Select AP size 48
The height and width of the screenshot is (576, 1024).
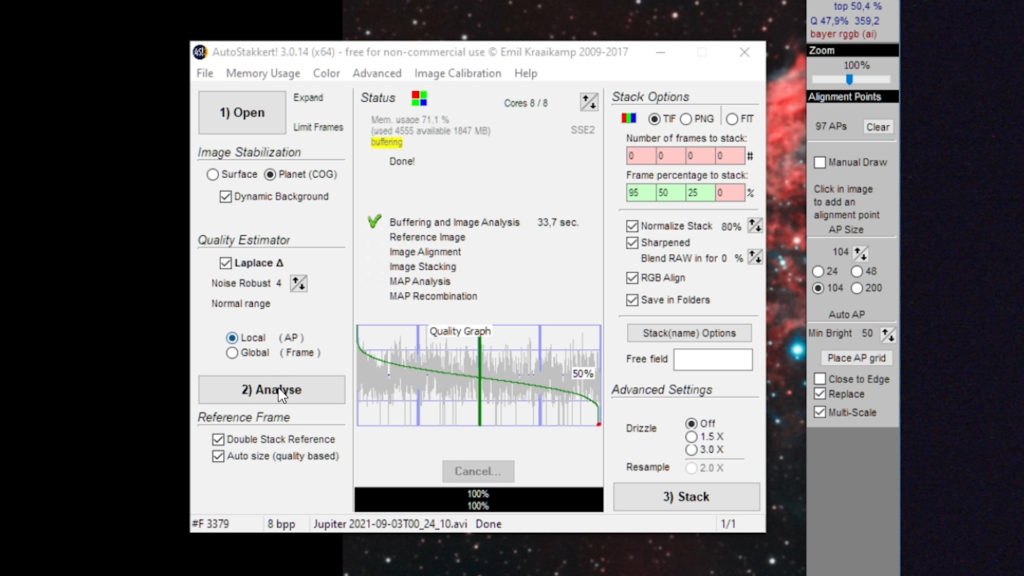tap(856, 271)
